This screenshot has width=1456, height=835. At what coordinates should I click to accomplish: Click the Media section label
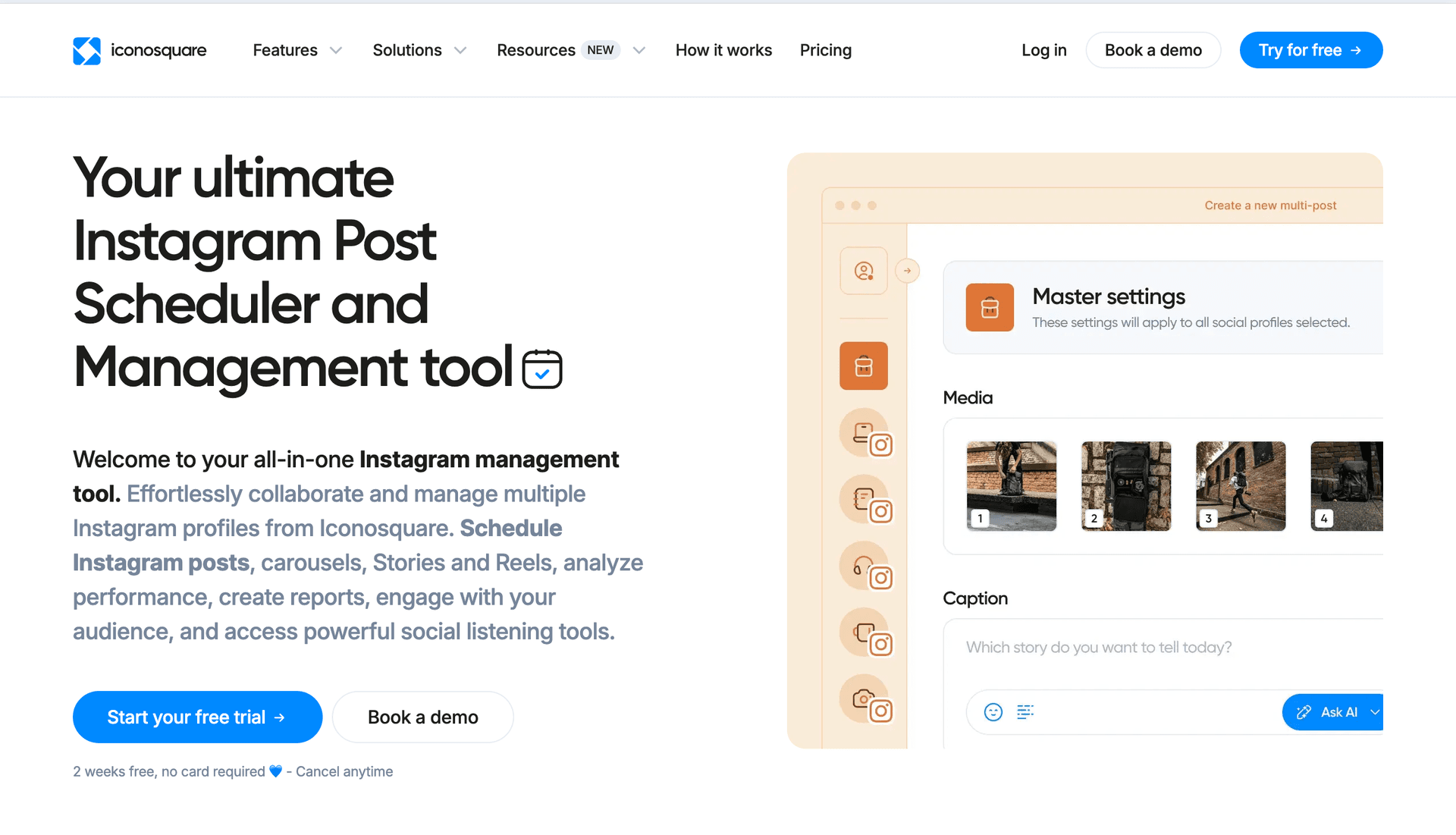[968, 397]
